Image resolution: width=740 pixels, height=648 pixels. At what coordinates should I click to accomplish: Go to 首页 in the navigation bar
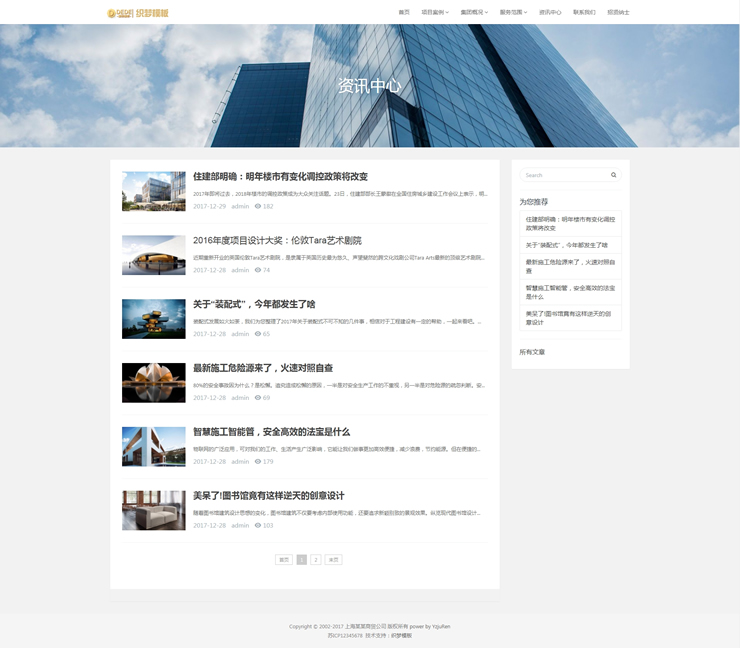click(x=404, y=13)
